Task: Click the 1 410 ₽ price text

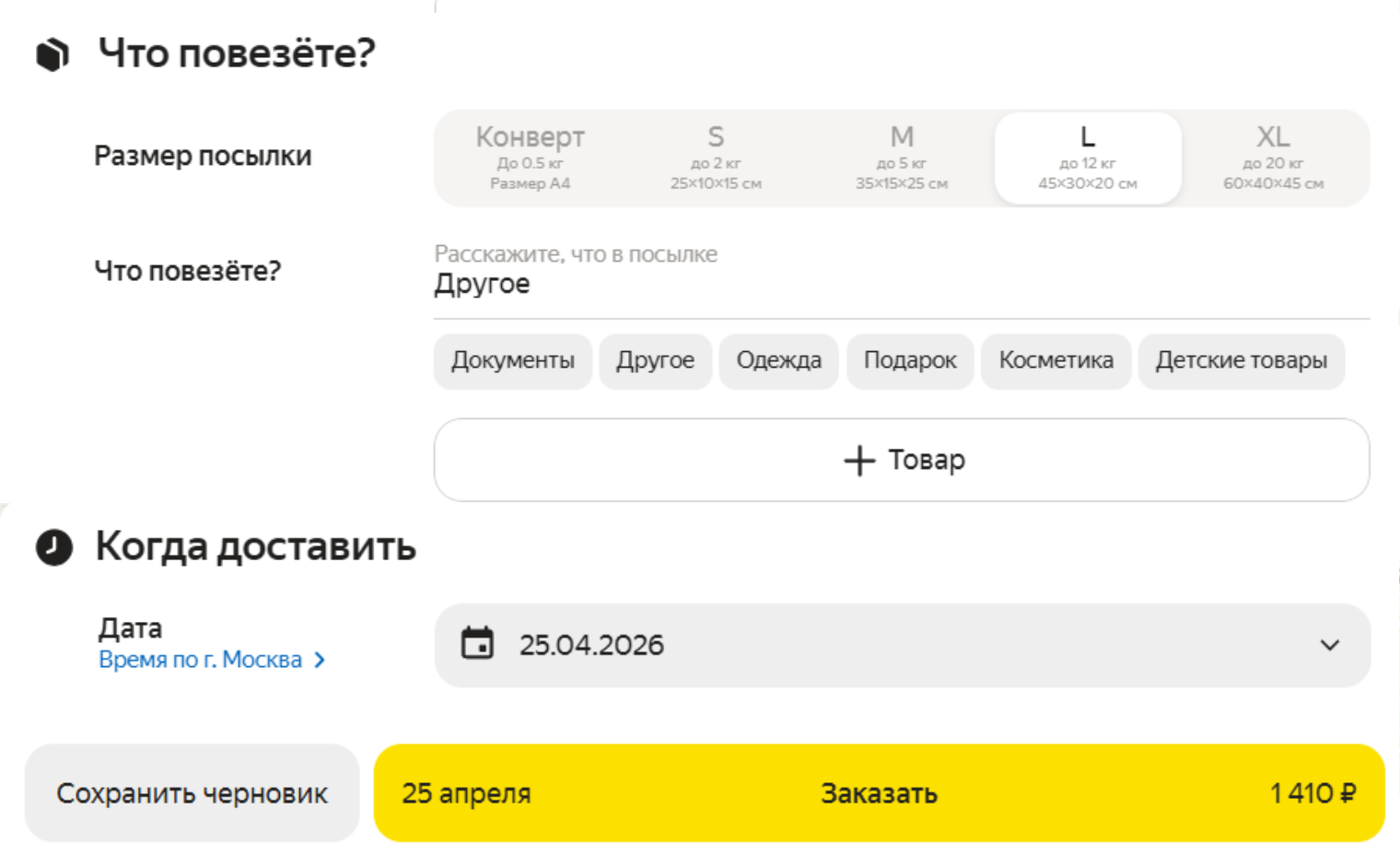Action: click(1312, 793)
